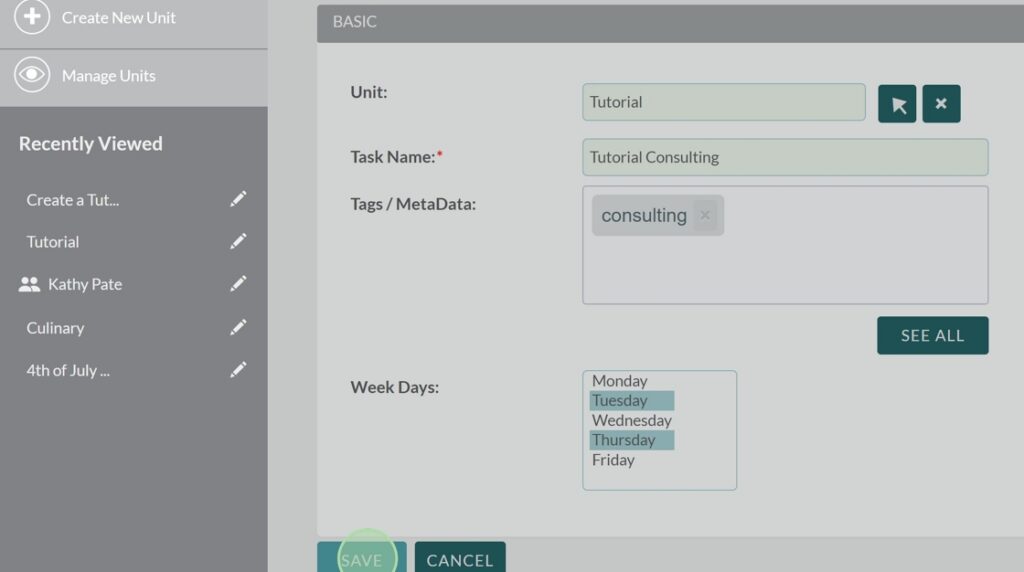Click into the Task Name input field
1024x572 pixels.
(784, 157)
